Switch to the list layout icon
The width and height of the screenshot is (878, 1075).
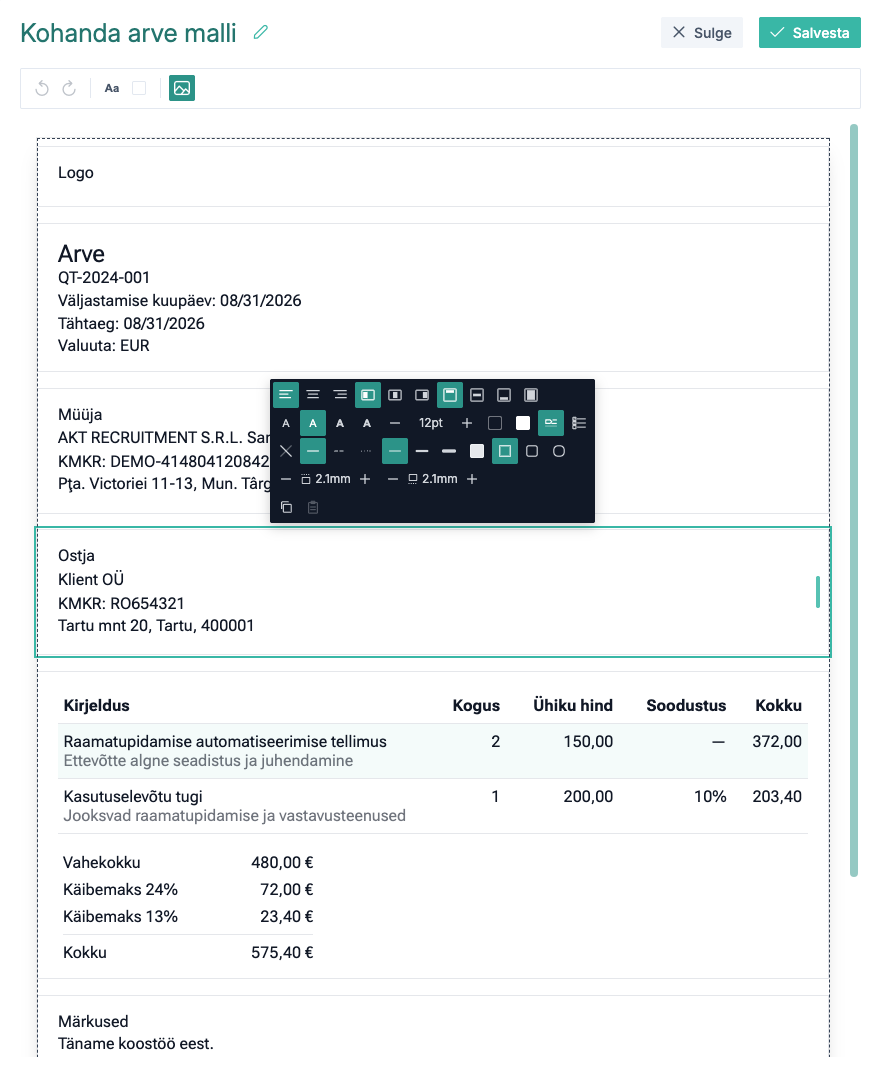[579, 423]
